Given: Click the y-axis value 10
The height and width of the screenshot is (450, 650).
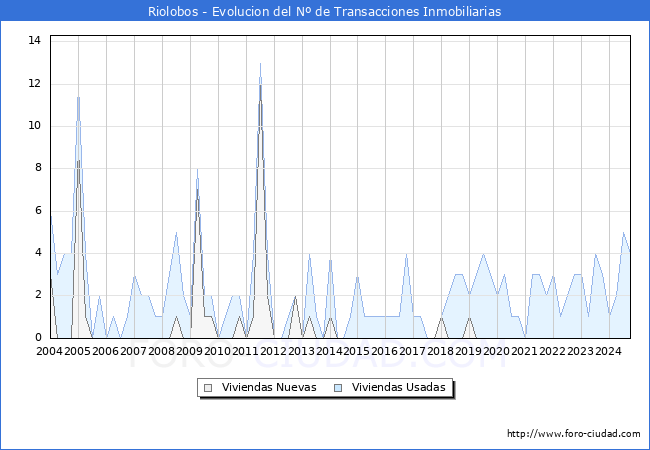Looking at the screenshot, I should pos(35,126).
